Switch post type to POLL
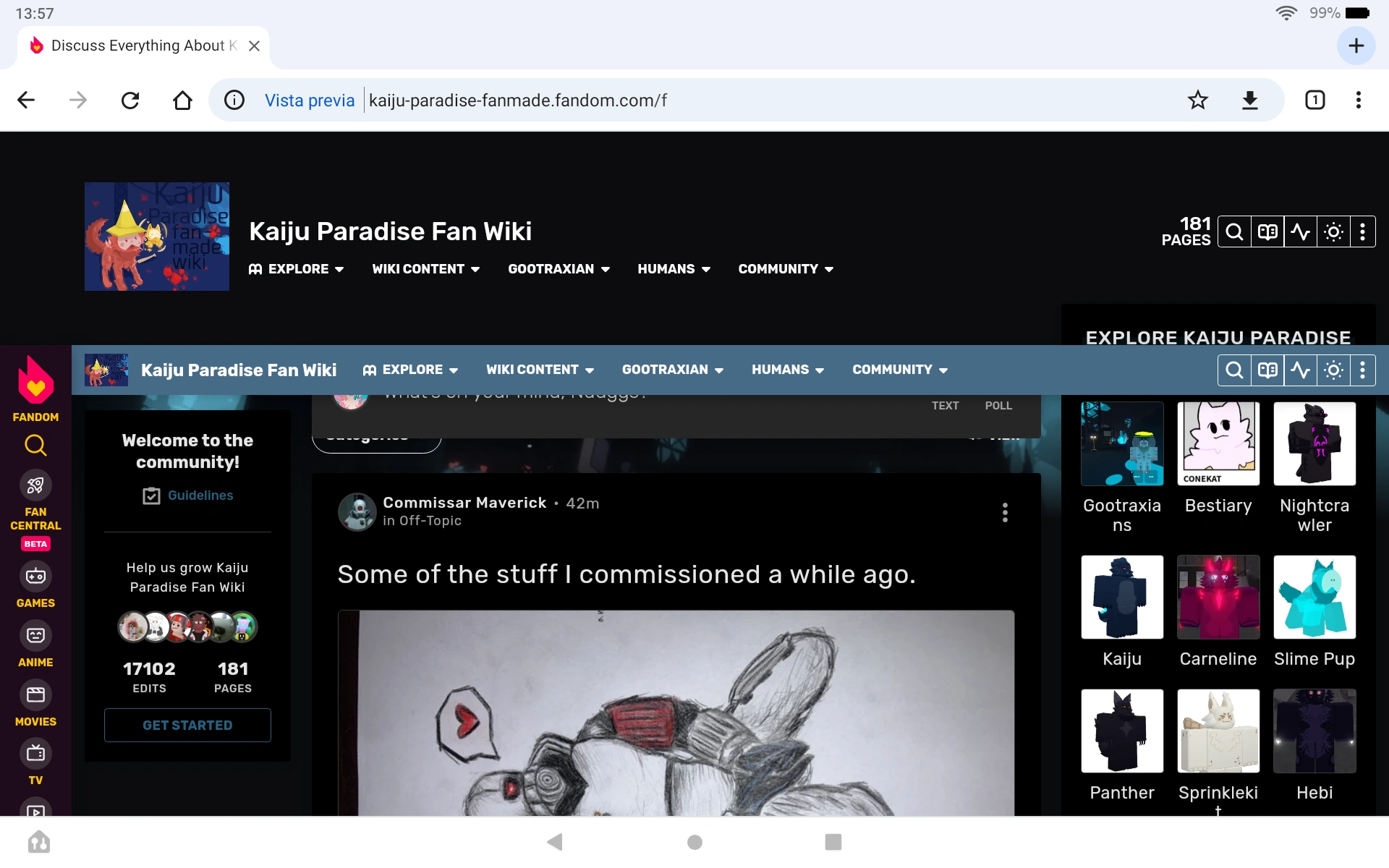 (x=998, y=406)
